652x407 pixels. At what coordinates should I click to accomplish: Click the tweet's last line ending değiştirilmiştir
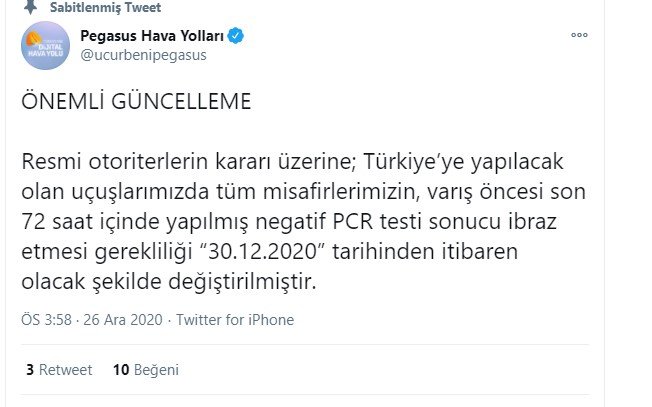169,282
